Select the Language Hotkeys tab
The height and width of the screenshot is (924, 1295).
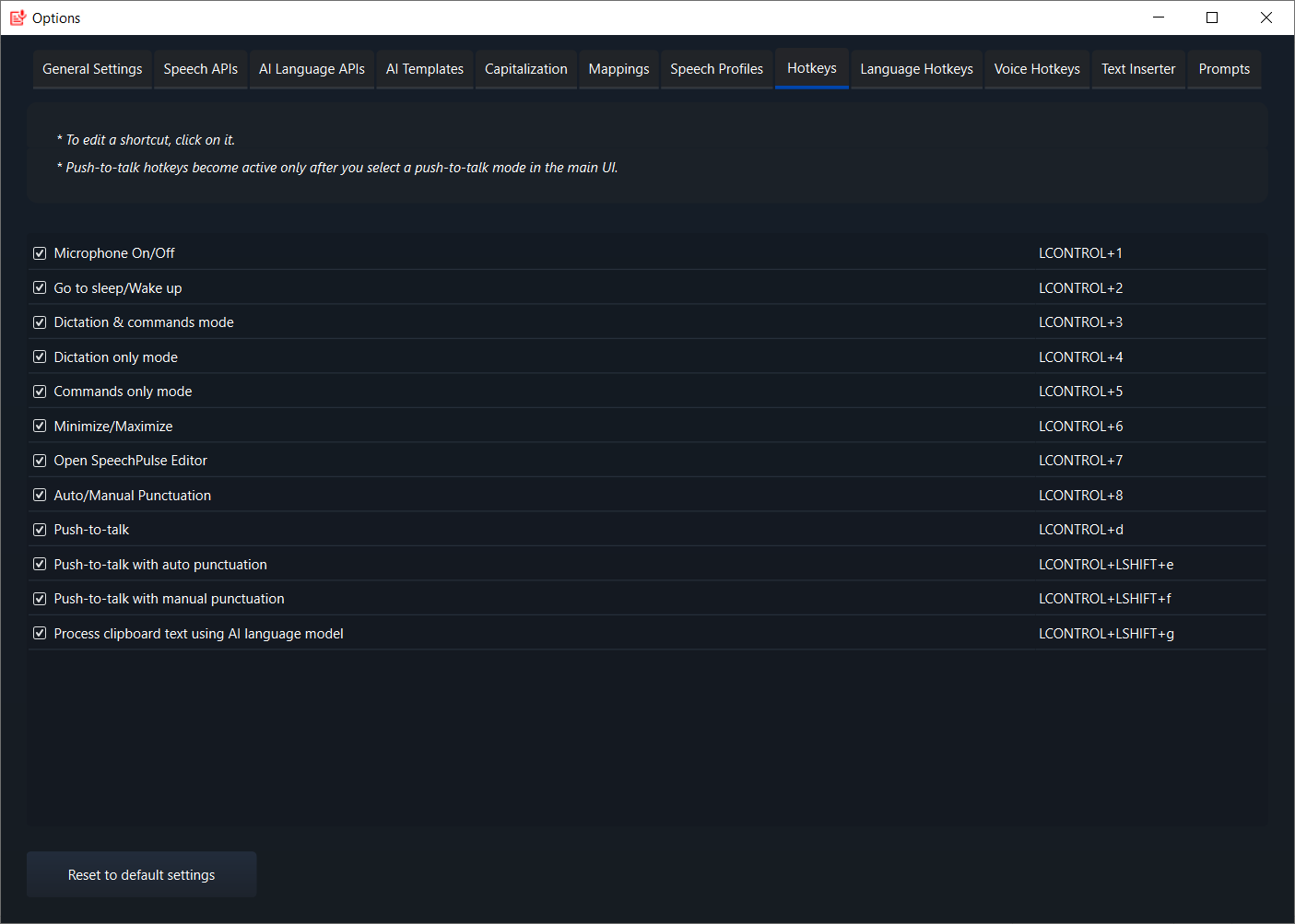[x=916, y=69]
